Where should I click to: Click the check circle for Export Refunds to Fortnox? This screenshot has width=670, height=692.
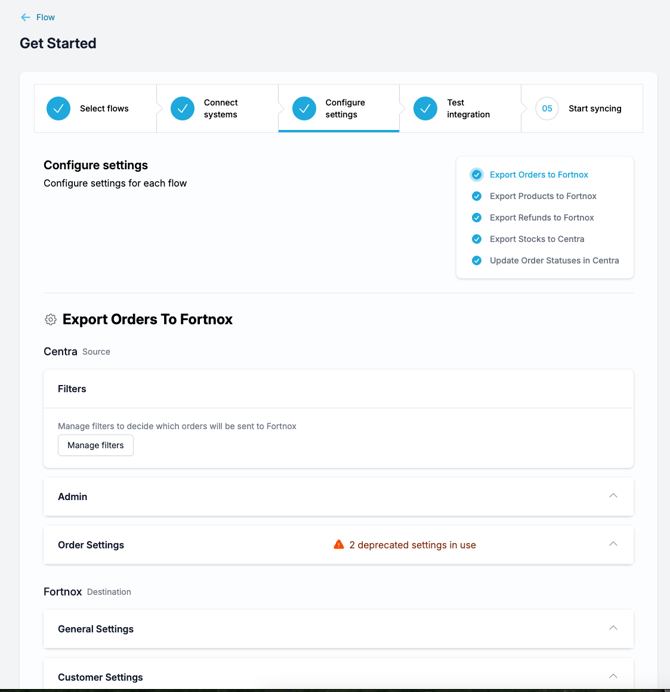pos(477,217)
